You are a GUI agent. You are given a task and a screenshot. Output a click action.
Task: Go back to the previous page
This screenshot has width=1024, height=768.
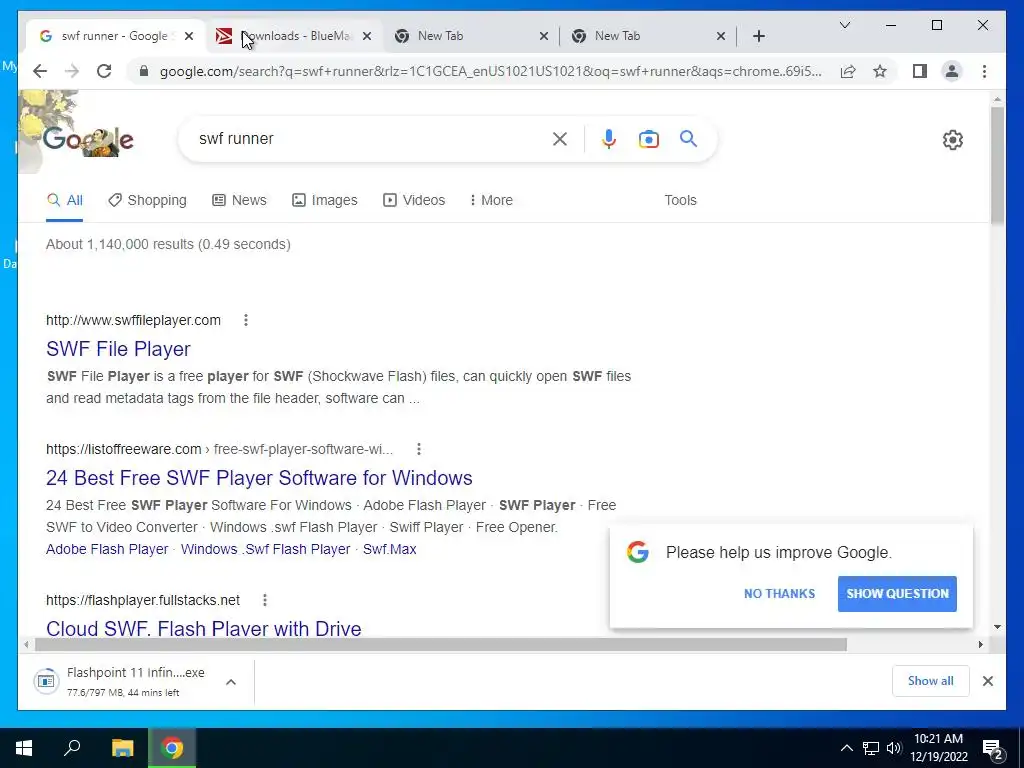pos(40,71)
